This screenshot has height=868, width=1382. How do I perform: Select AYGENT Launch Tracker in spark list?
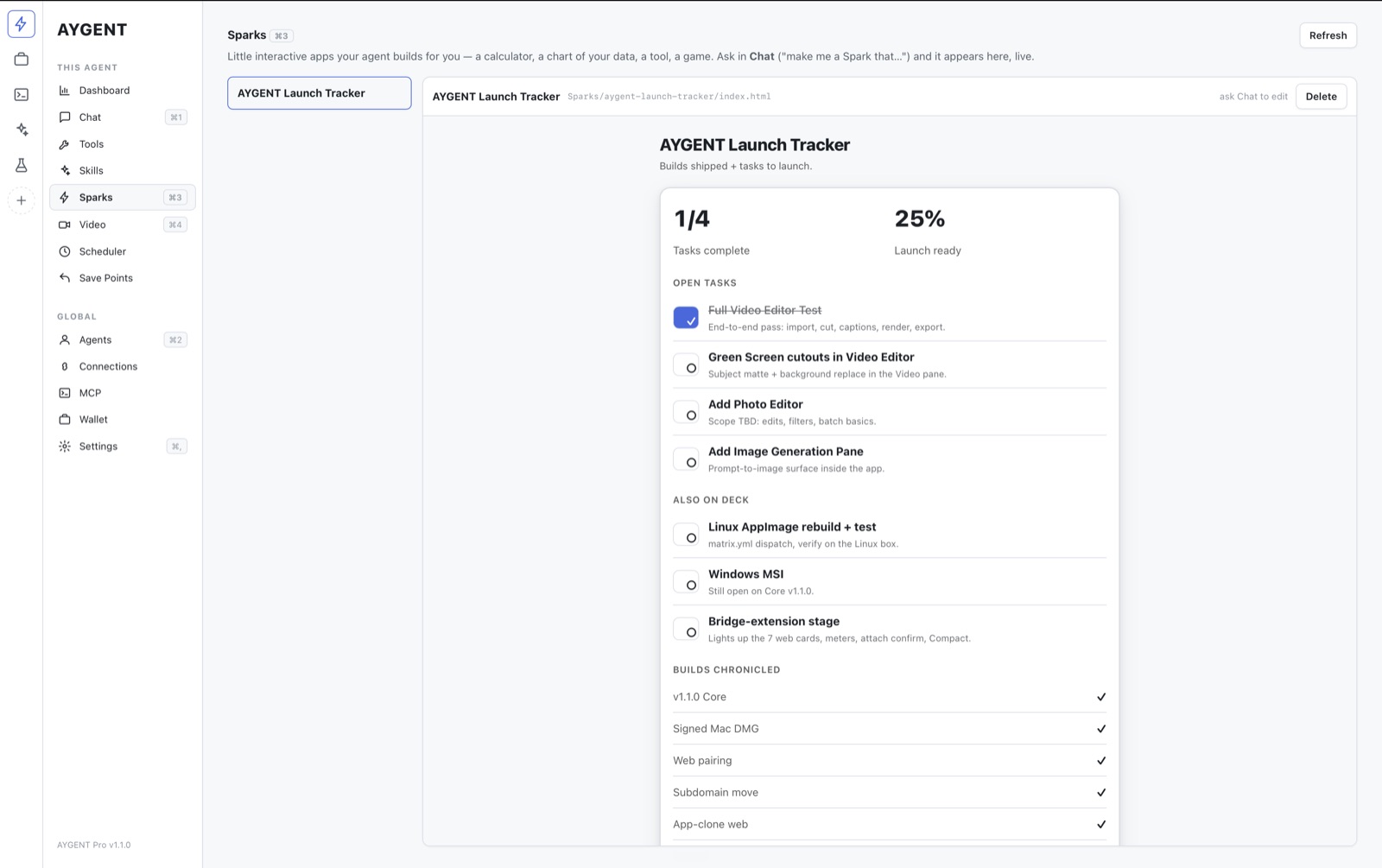click(x=320, y=93)
